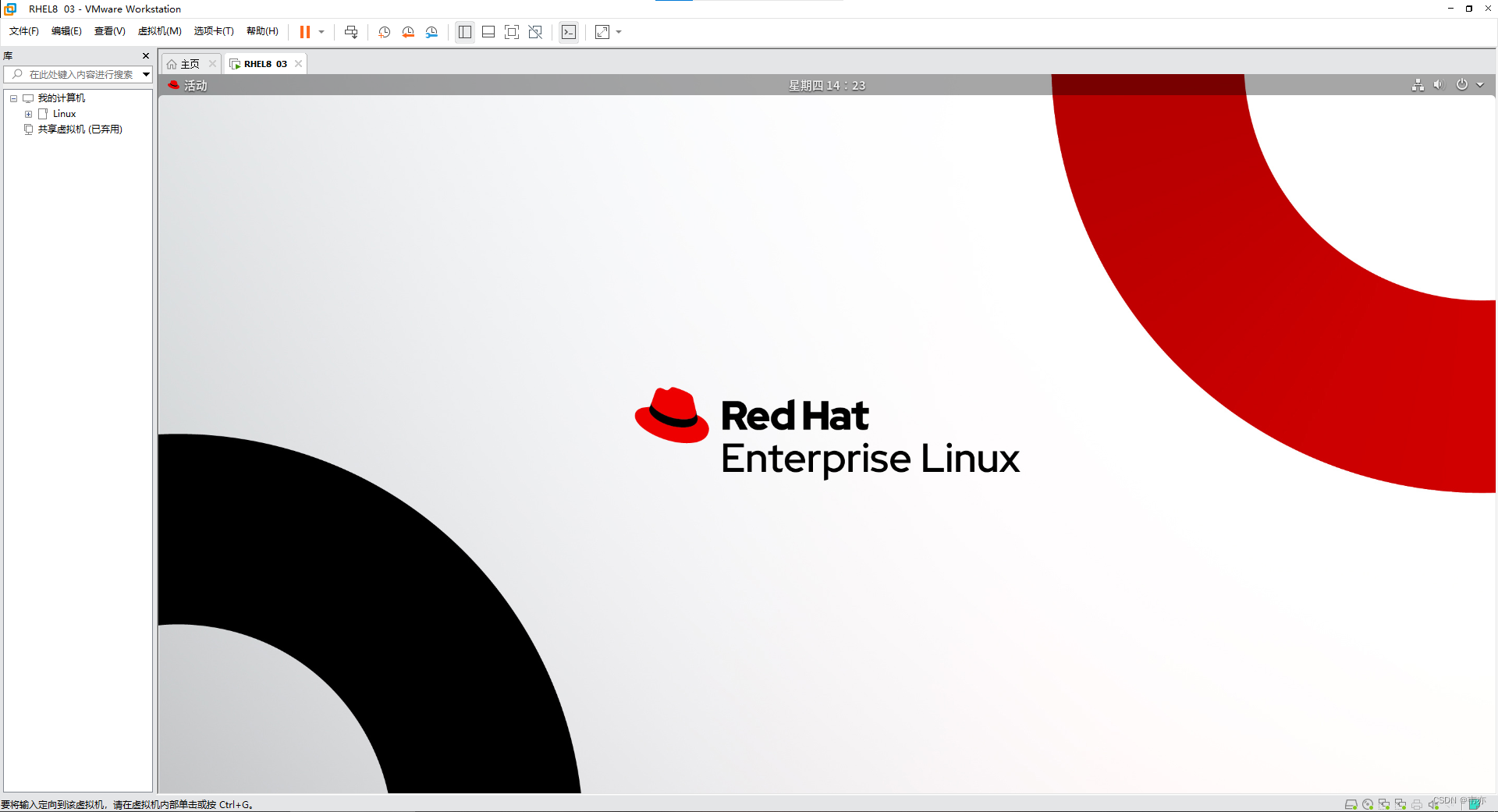1498x812 pixels.
Task: Toggle the thumbnail bar
Action: [488, 32]
